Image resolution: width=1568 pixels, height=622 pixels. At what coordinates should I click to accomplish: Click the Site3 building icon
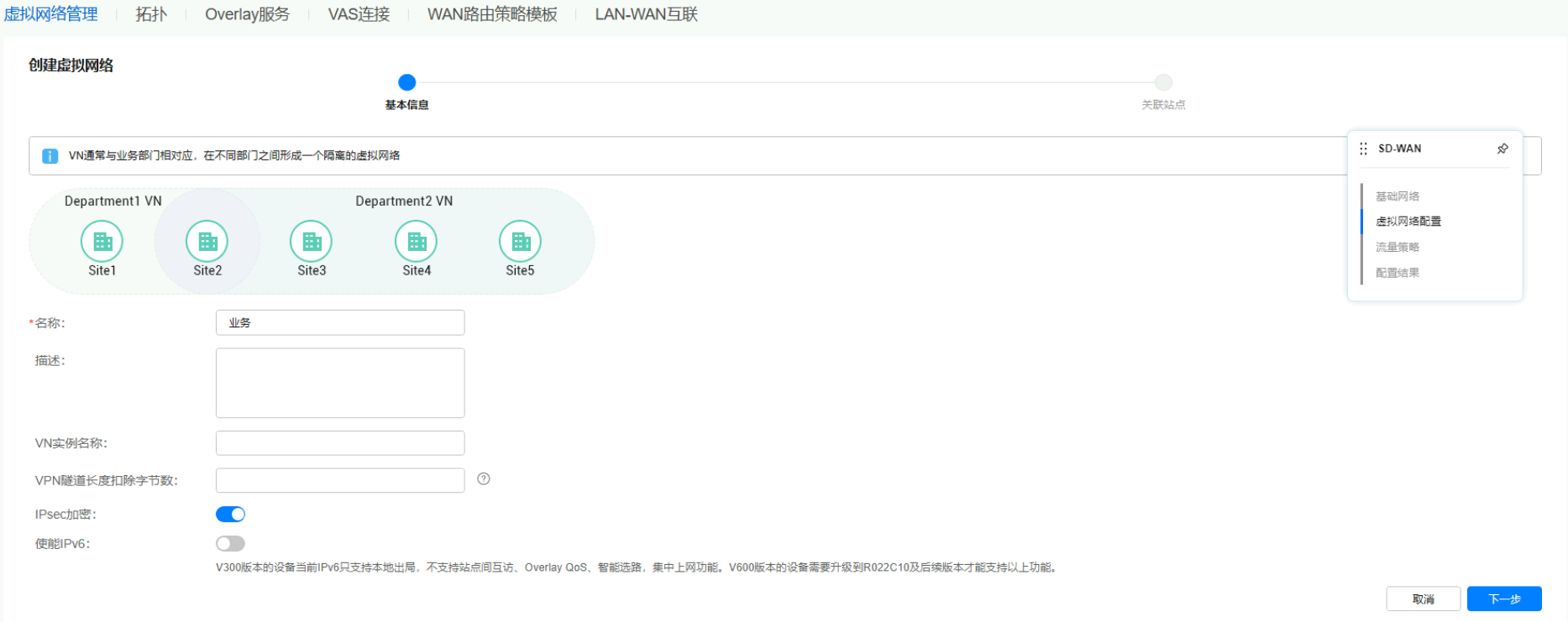[x=311, y=242]
